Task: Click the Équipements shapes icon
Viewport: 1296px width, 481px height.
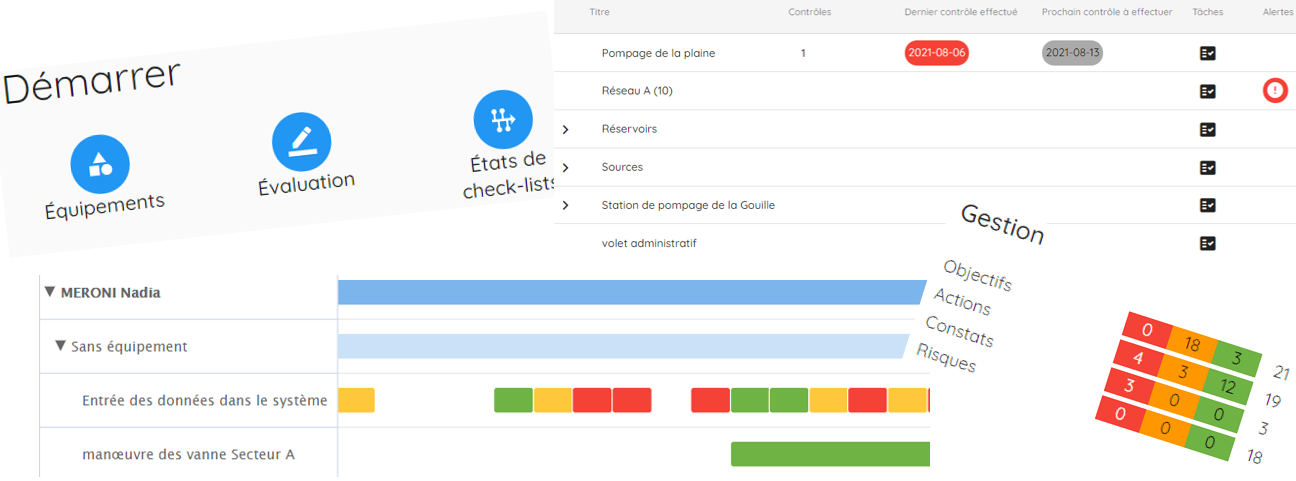Action: [x=100, y=164]
